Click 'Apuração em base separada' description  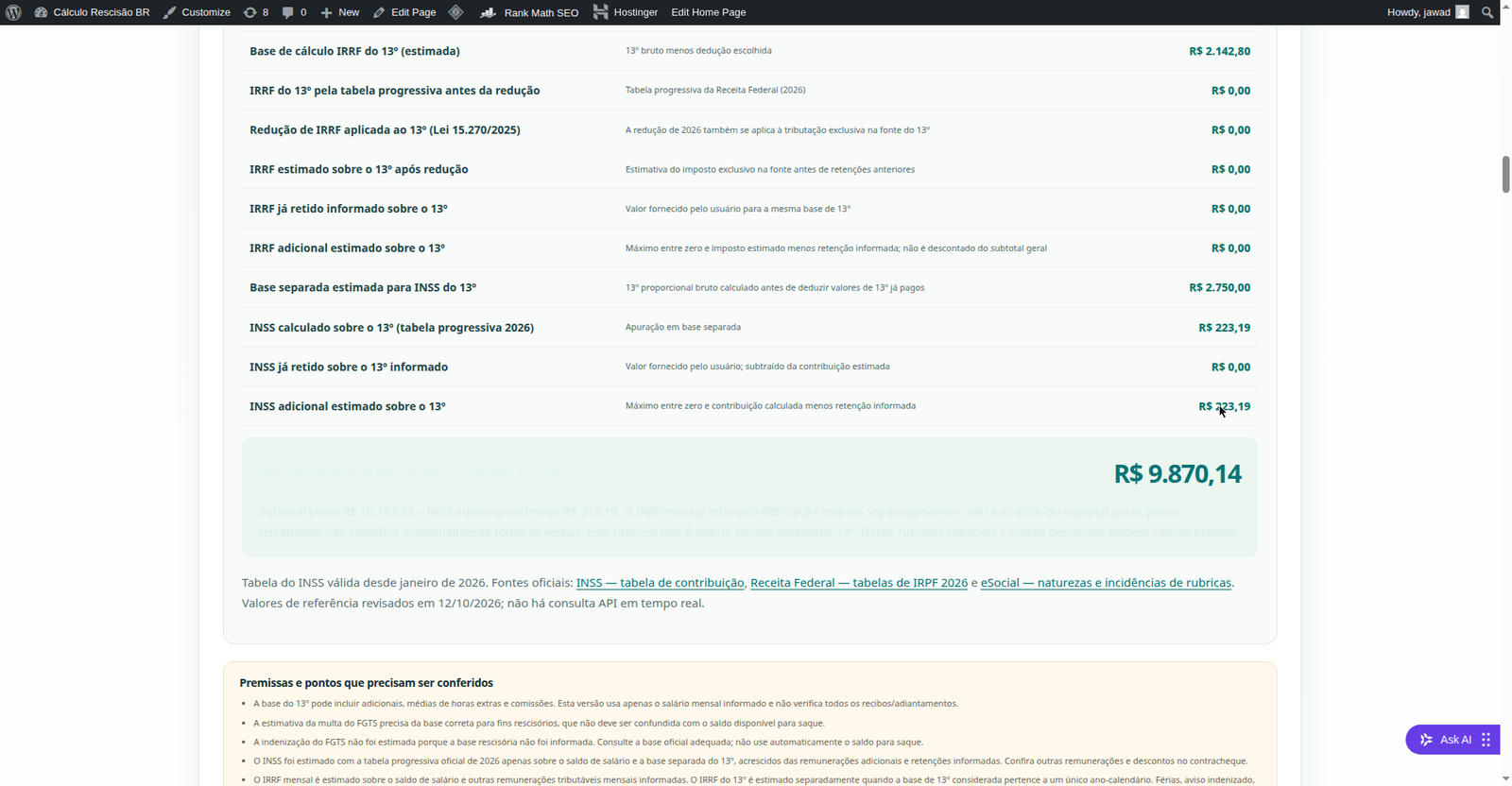tap(683, 327)
